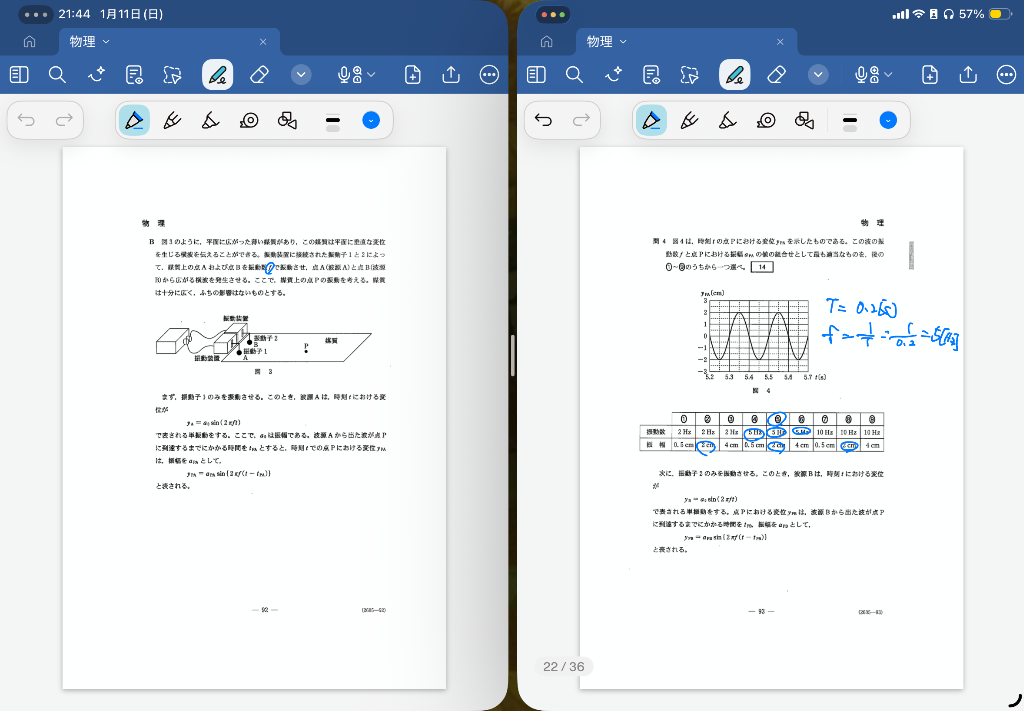Open the three-dot more menu in the right window
The width and height of the screenshot is (1024, 711).
[1006, 75]
